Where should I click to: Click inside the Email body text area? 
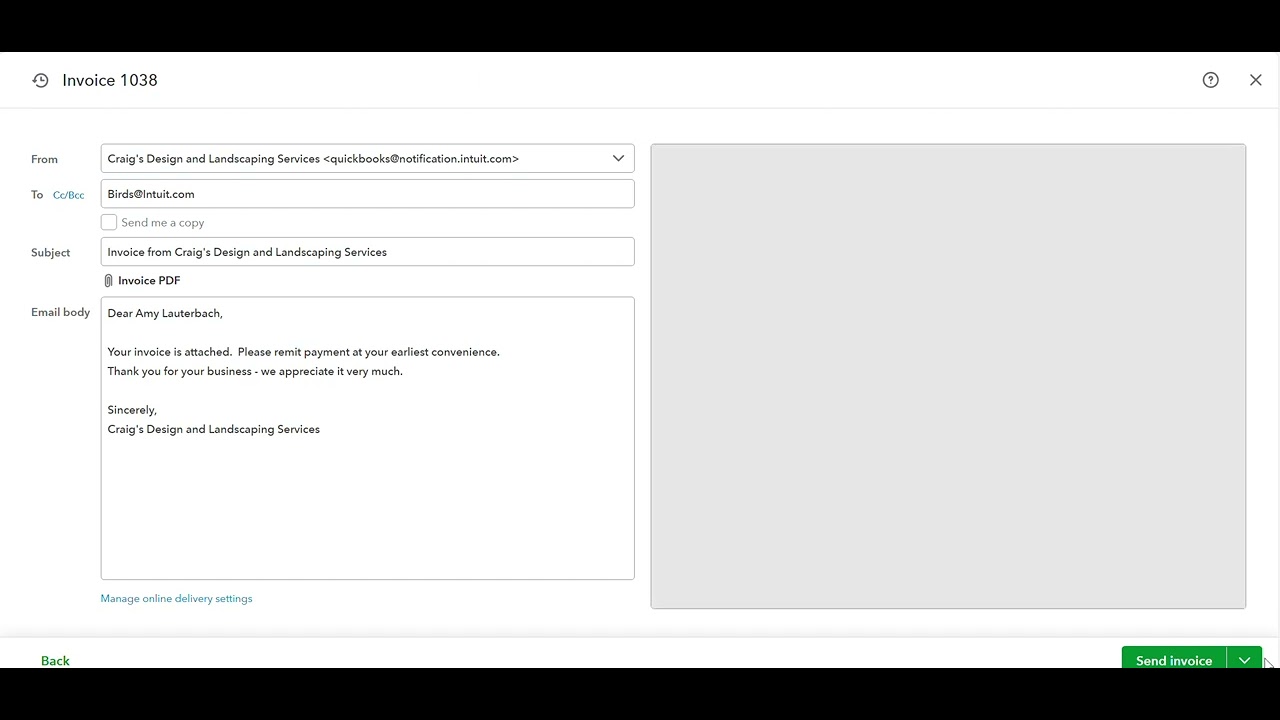(x=367, y=438)
